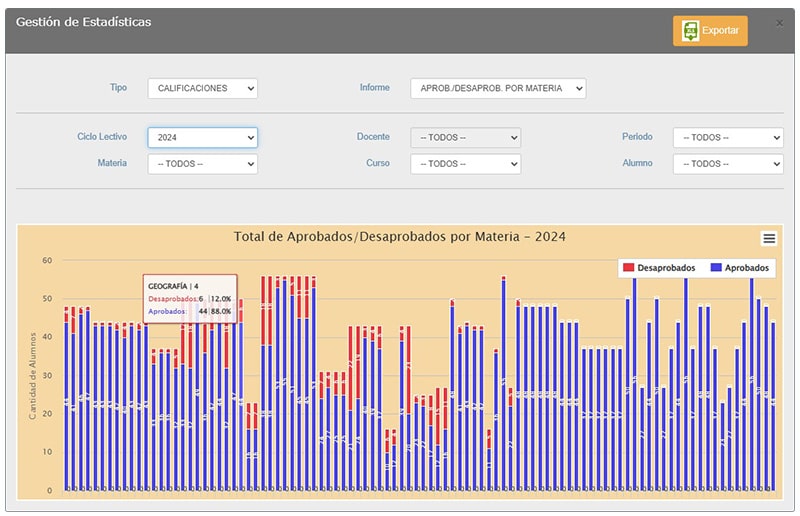Expand the Curso dropdown

pos(465,164)
